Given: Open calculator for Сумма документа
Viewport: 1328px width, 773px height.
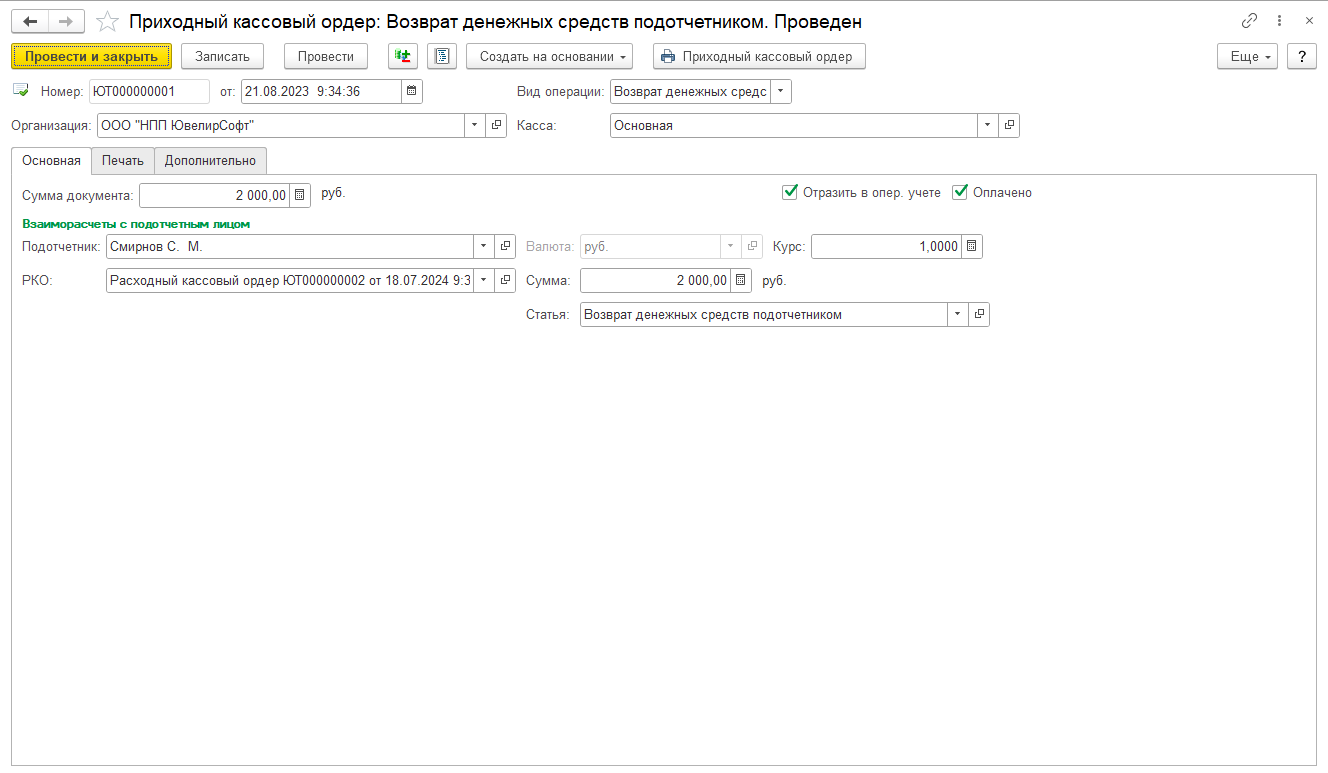Looking at the screenshot, I should click(300, 195).
